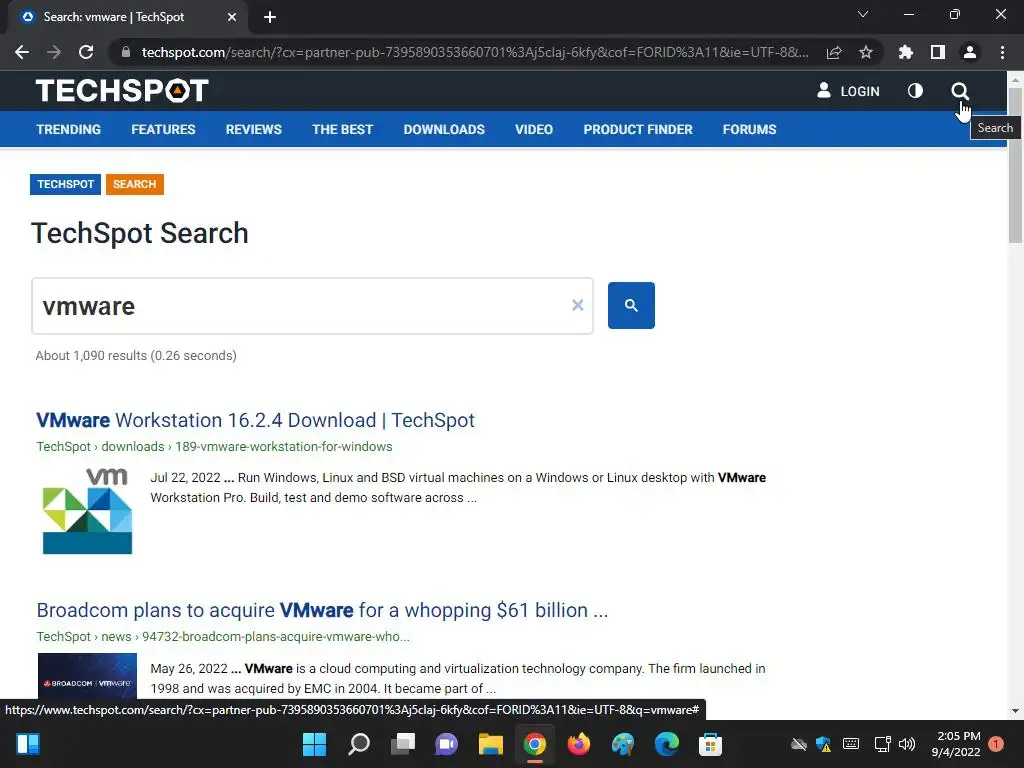Open the Teams Chat taskbar icon
The image size is (1024, 768).
pos(447,744)
